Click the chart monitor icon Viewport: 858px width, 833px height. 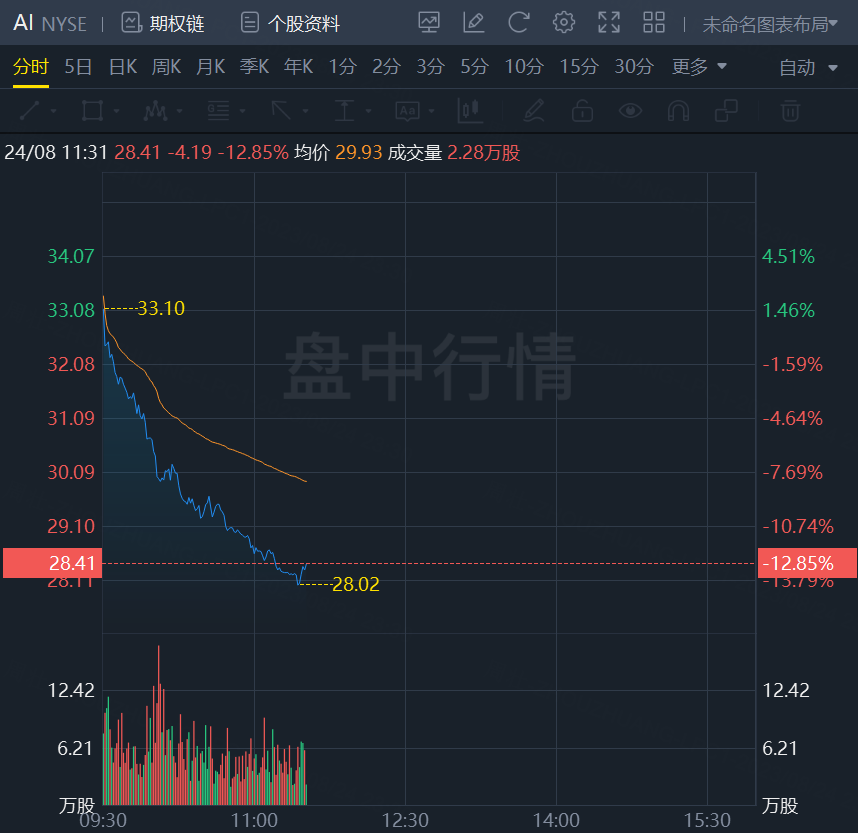pyautogui.click(x=429, y=22)
